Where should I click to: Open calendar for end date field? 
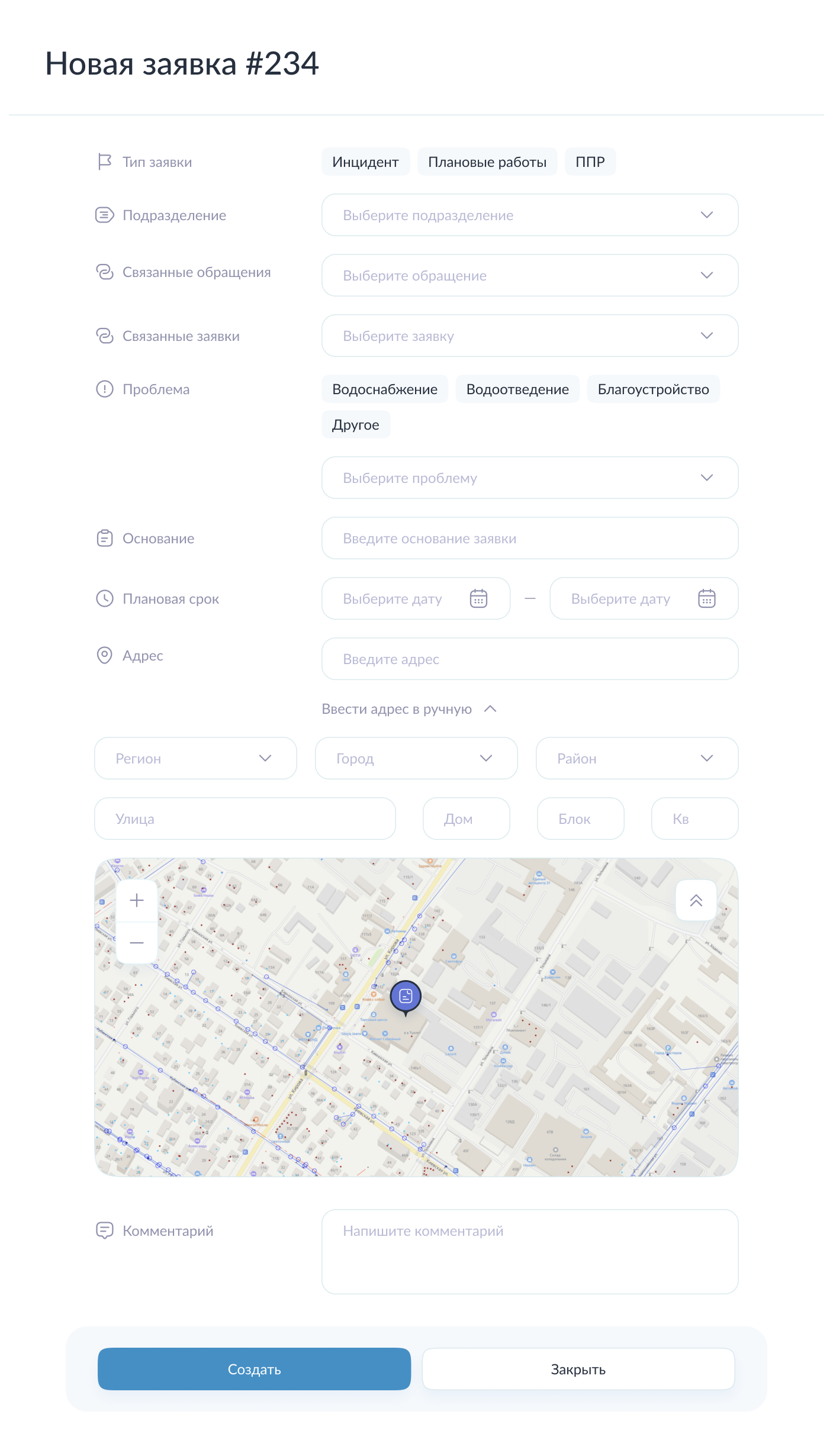pyautogui.click(x=706, y=598)
